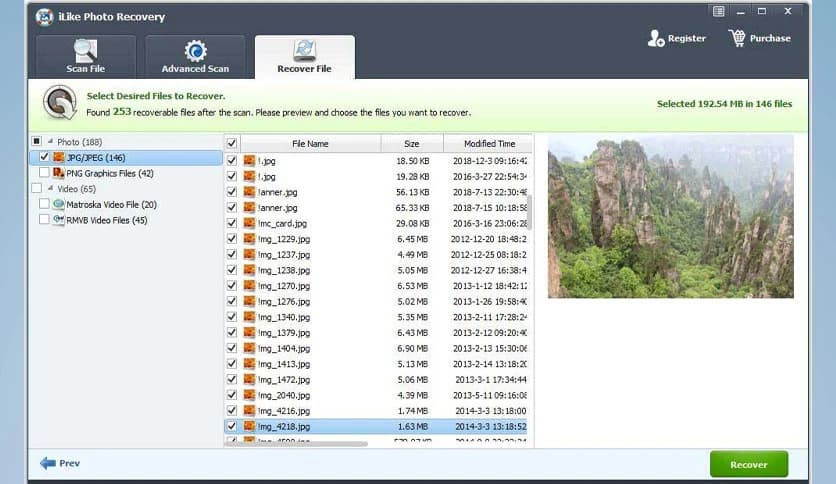Click the Register user icon
This screenshot has height=484, width=836.
(656, 38)
